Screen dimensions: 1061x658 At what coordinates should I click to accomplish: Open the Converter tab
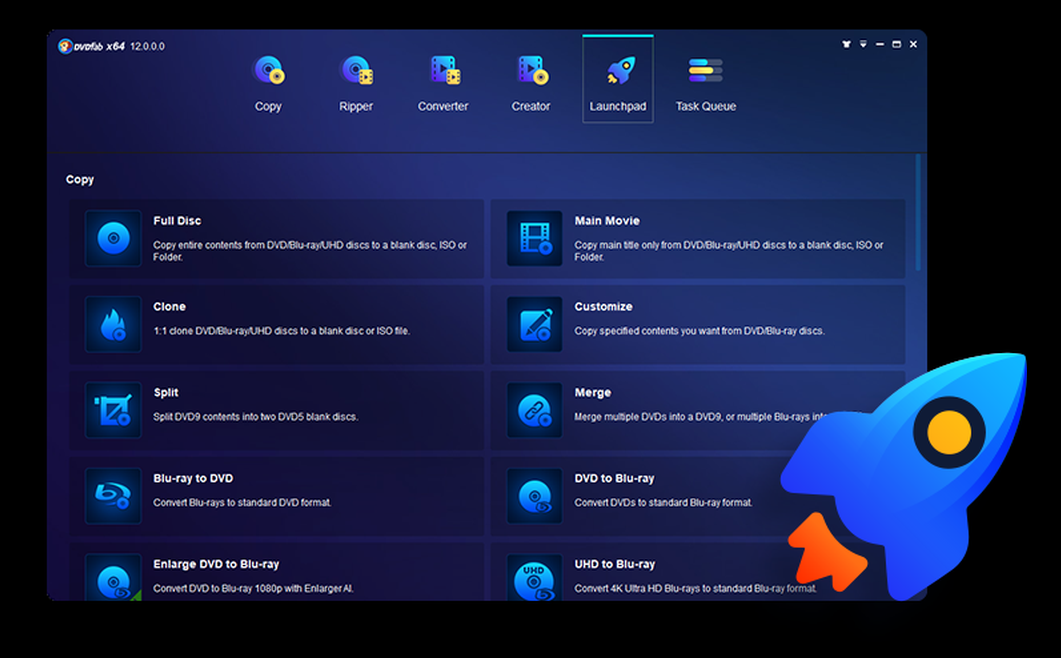[x=443, y=83]
